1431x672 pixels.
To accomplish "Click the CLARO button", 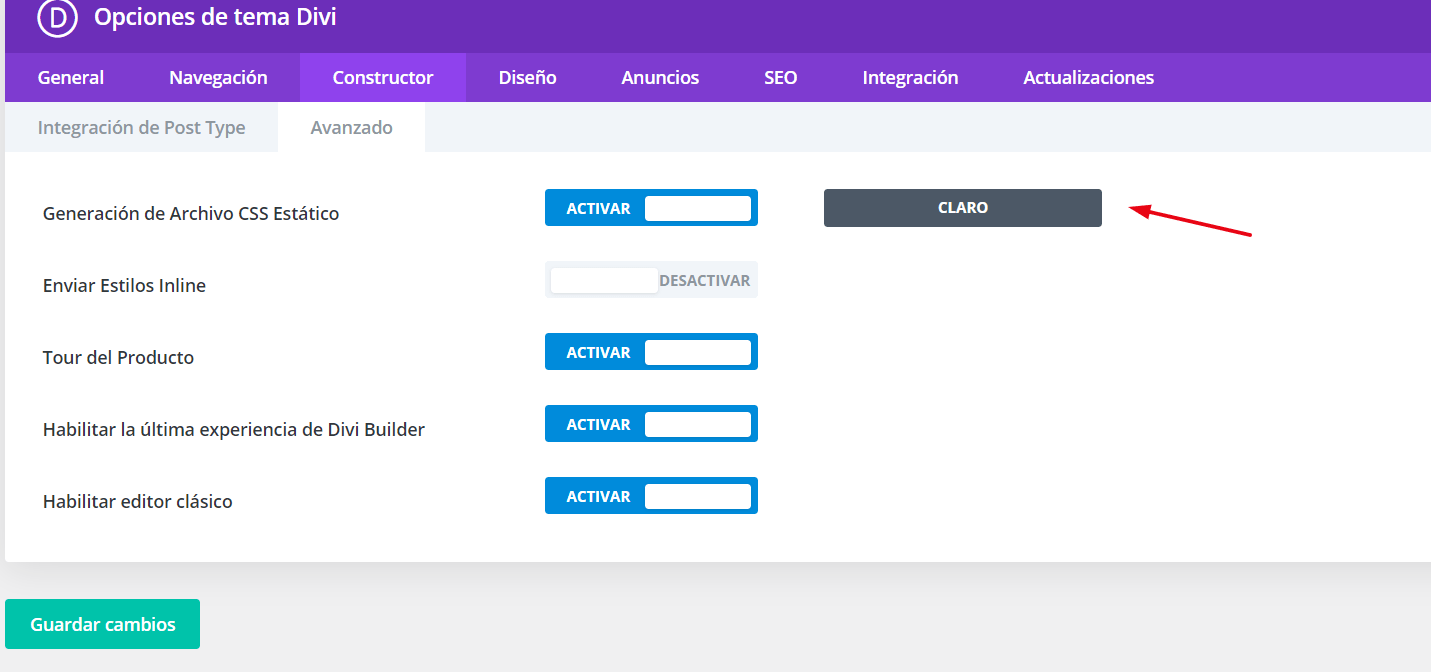I will coord(963,208).
